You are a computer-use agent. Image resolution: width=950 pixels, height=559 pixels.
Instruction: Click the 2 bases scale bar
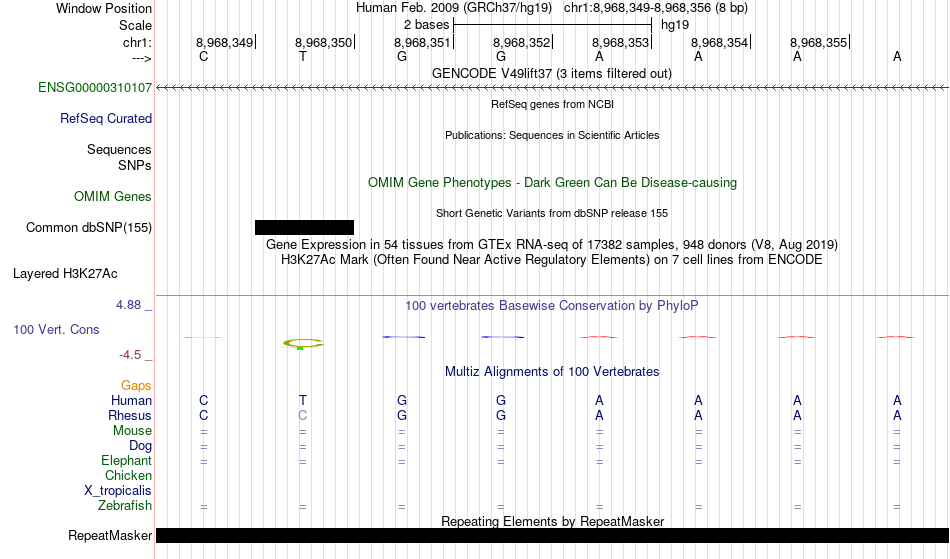[x=553, y=25]
